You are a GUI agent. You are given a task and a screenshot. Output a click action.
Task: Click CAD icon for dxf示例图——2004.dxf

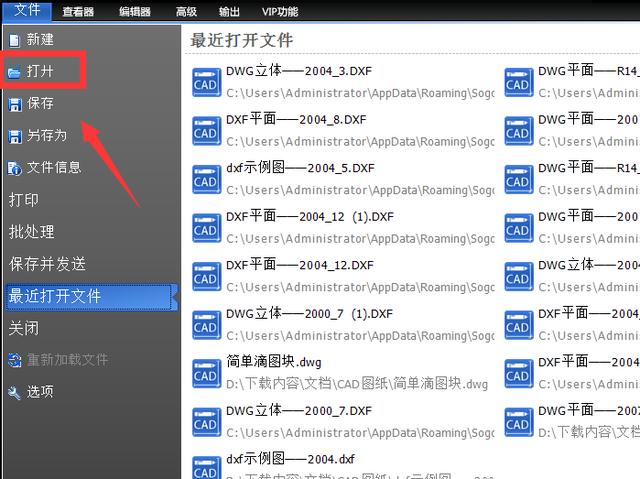pos(207,468)
